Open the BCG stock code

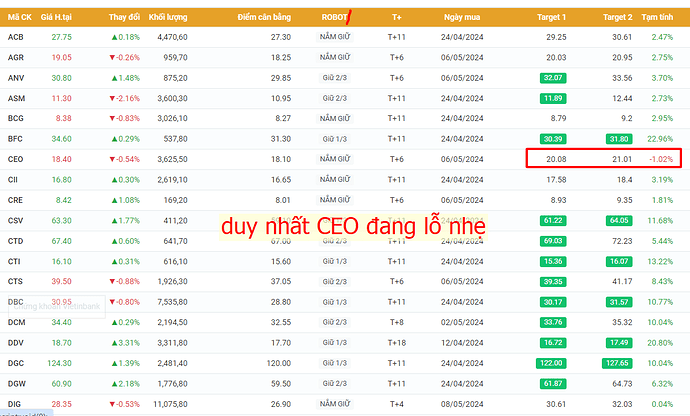pos(15,118)
